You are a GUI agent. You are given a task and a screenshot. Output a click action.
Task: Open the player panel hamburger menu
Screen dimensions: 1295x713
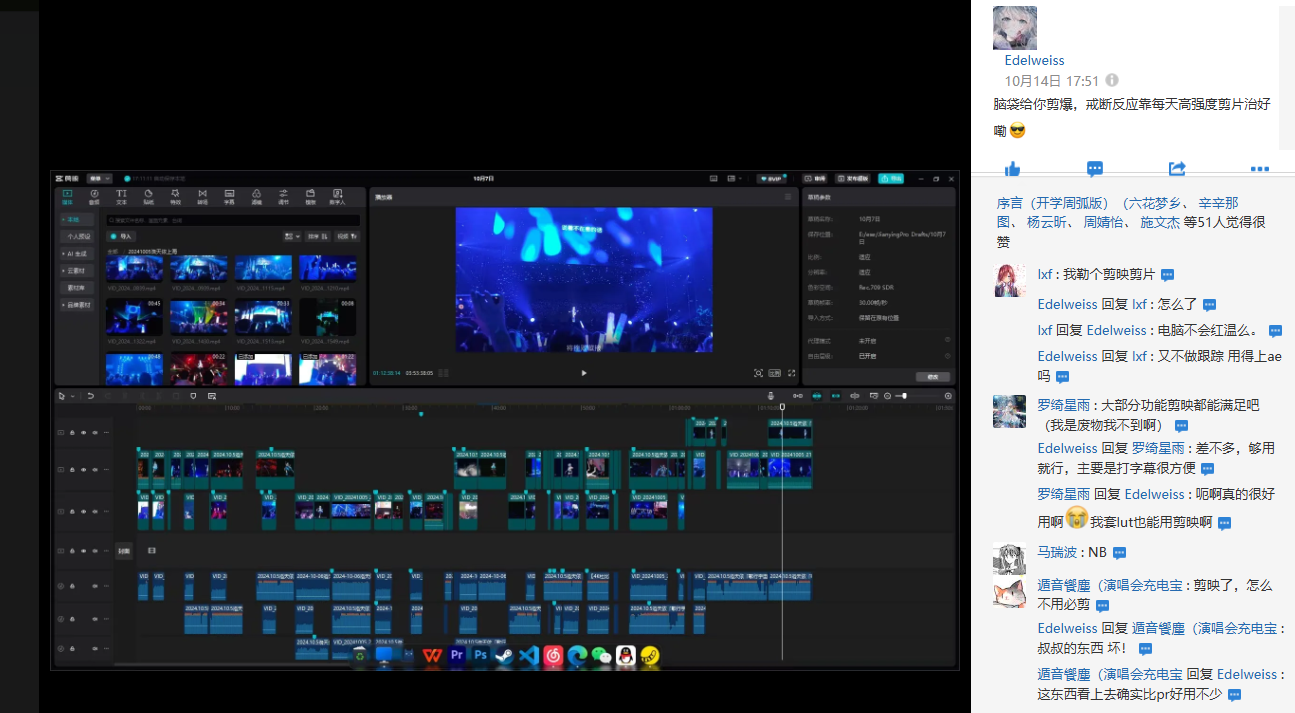[788, 197]
